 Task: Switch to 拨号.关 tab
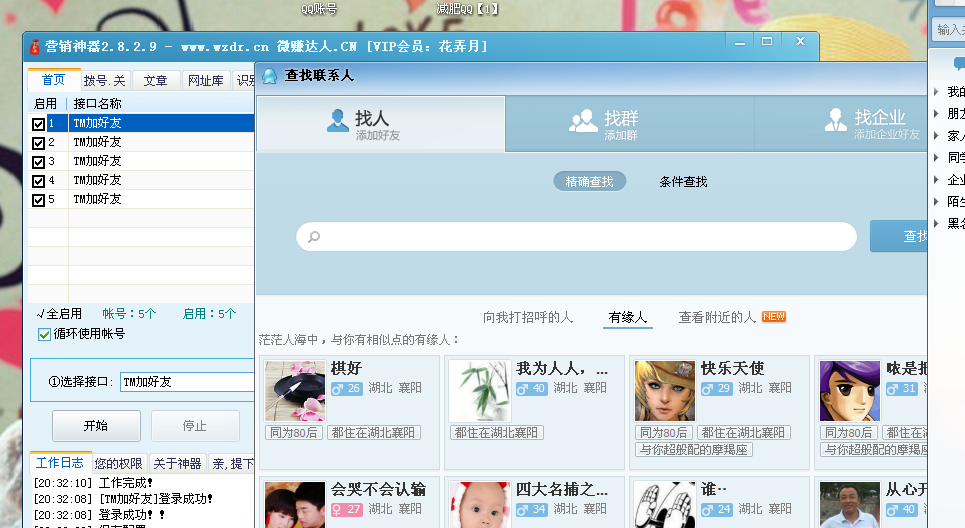pyautogui.click(x=105, y=81)
